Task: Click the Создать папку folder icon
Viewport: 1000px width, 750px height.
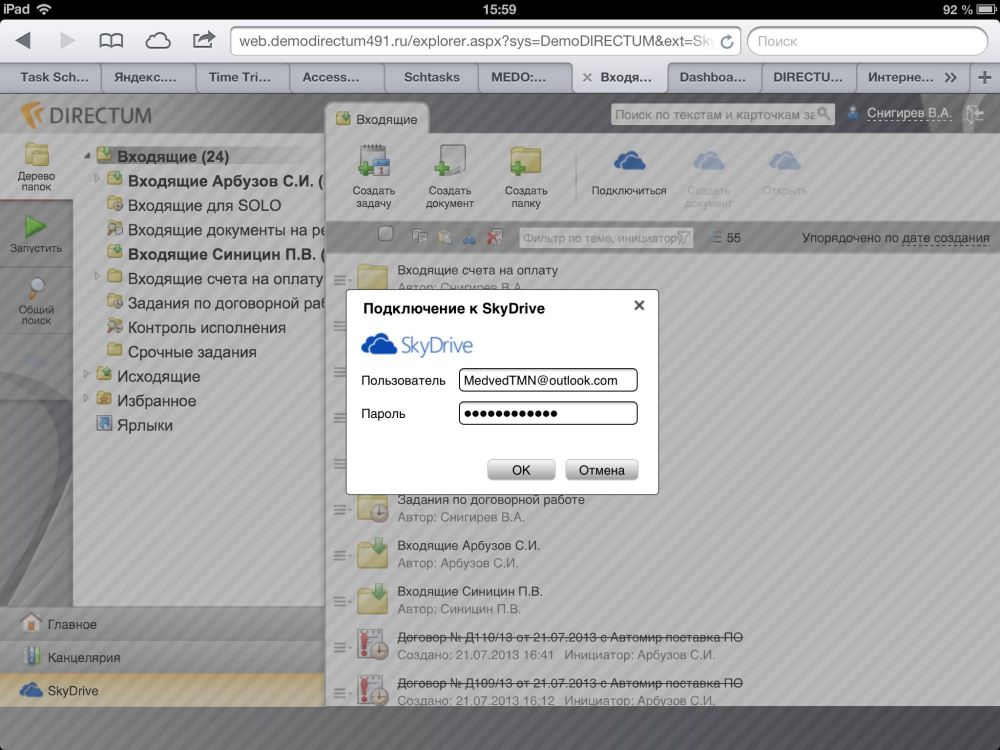Action: tap(526, 160)
